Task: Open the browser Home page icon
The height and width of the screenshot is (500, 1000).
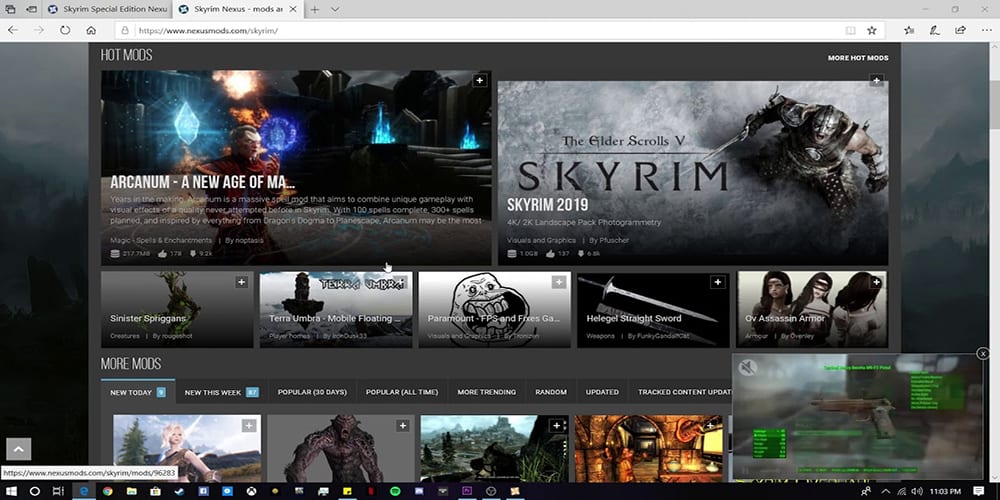Action: pyautogui.click(x=91, y=30)
